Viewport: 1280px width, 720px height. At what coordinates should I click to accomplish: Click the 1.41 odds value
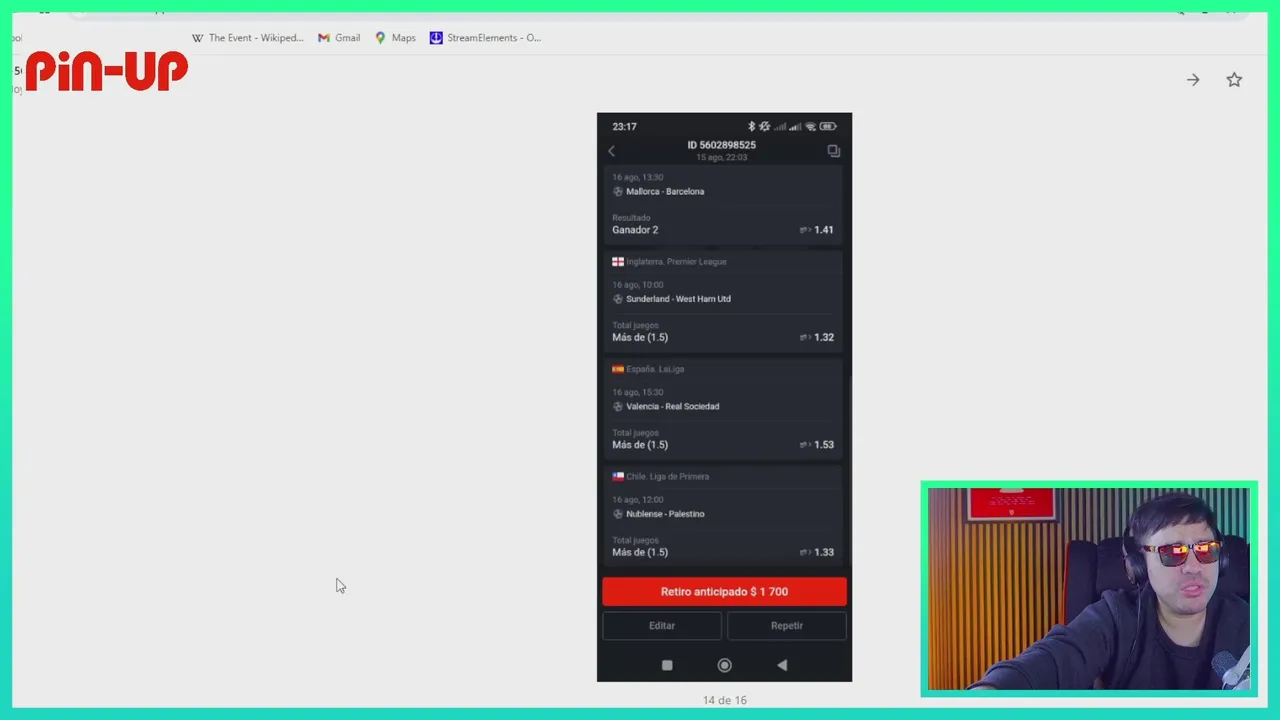point(824,230)
